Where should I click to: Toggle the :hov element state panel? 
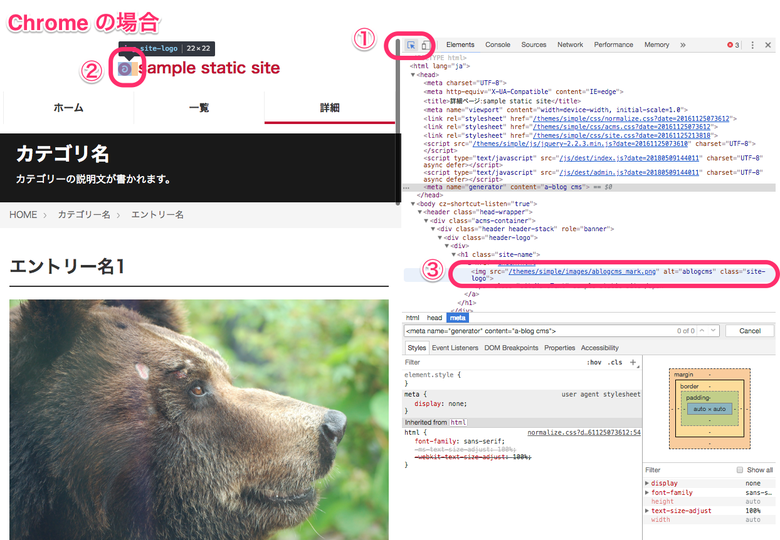(594, 362)
